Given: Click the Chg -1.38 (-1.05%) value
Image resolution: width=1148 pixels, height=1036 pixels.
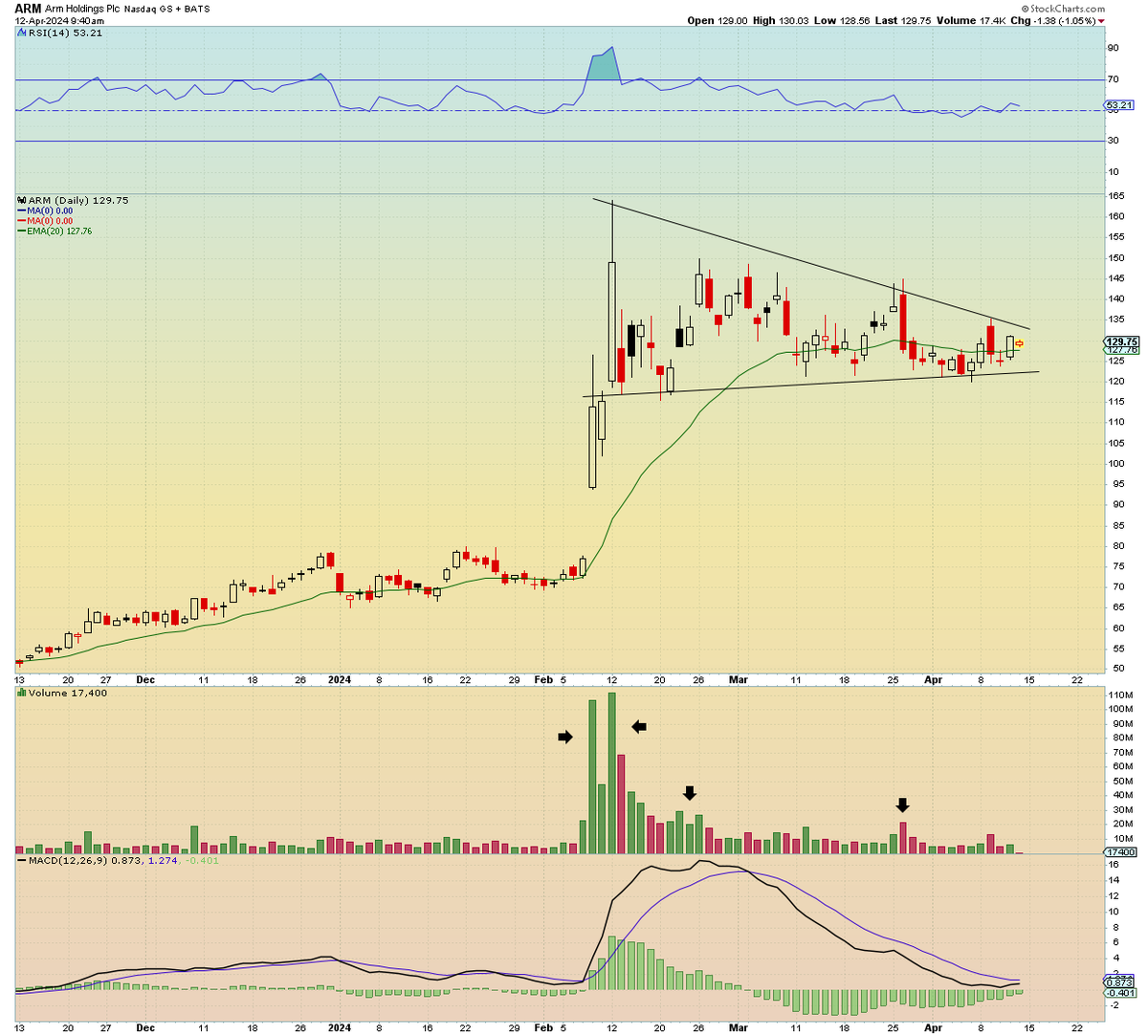Looking at the screenshot, I should click(x=1052, y=21).
